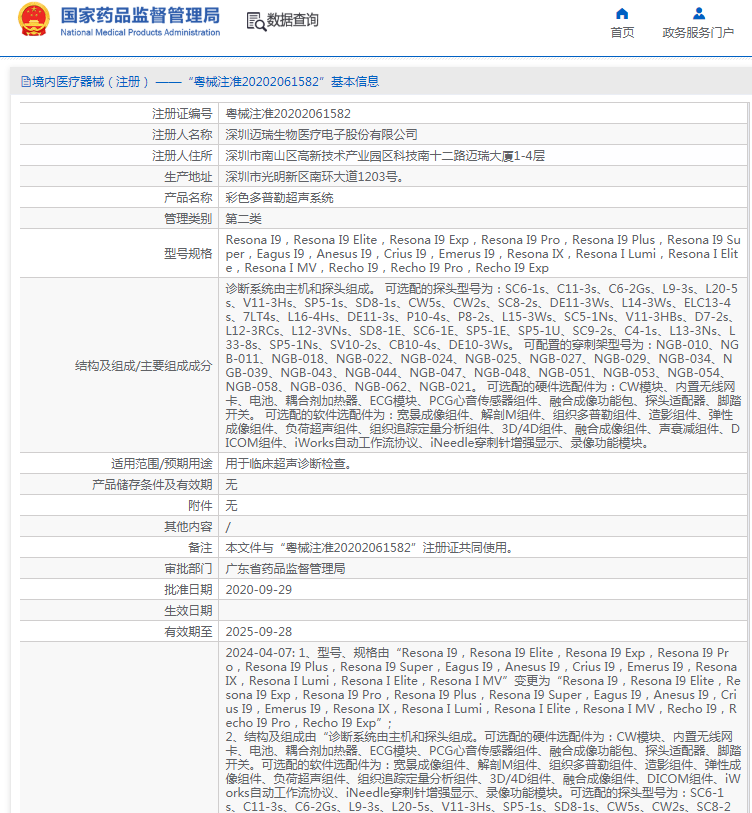Click 深圳迈瑞生物医疗电子股份有限公司 value
This screenshot has width=752, height=813.
(x=322, y=135)
